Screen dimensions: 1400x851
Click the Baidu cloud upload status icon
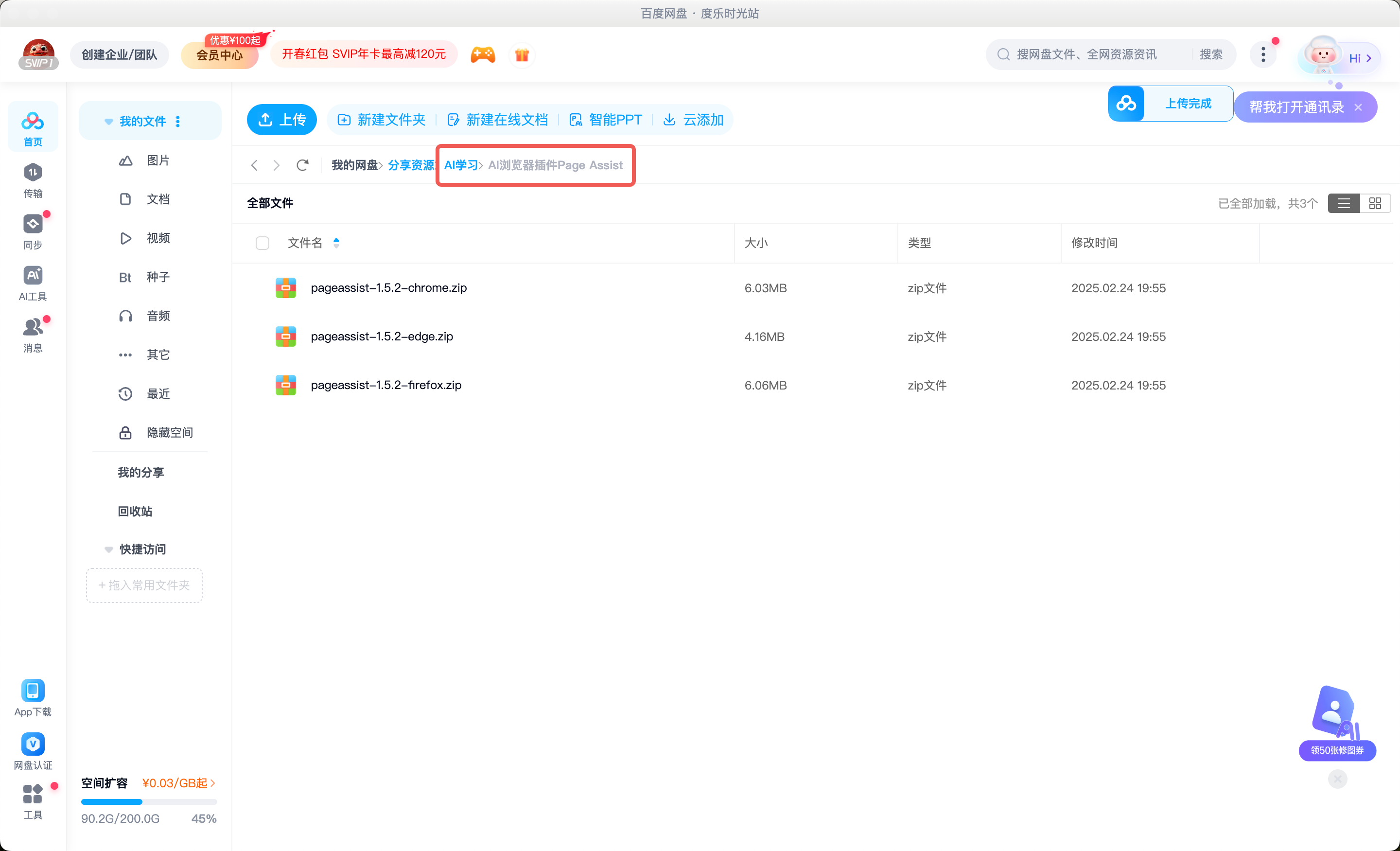pos(1125,104)
